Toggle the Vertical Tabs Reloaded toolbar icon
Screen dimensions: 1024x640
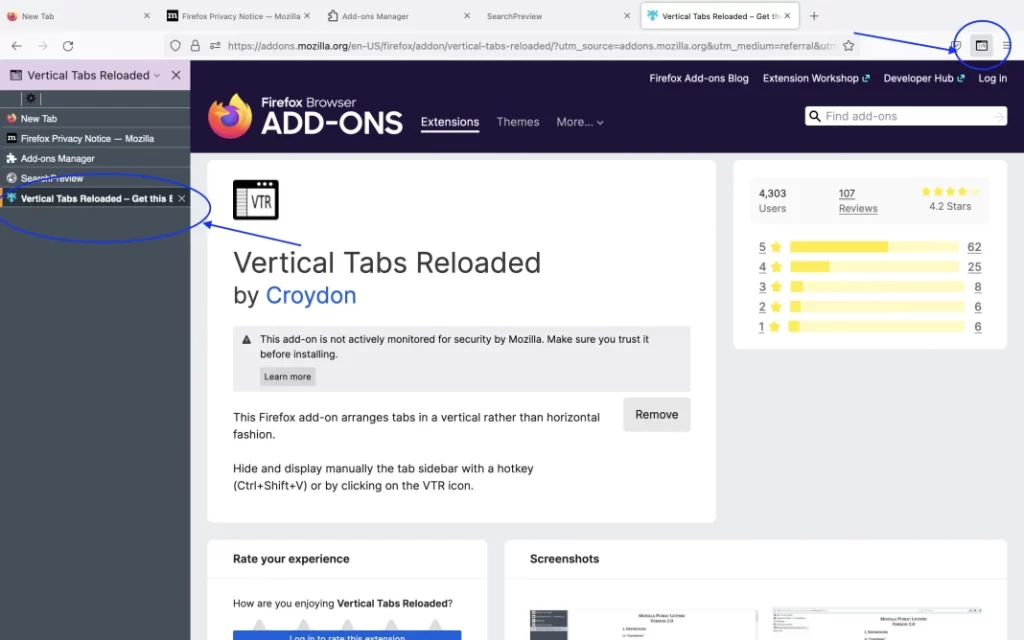[981, 46]
